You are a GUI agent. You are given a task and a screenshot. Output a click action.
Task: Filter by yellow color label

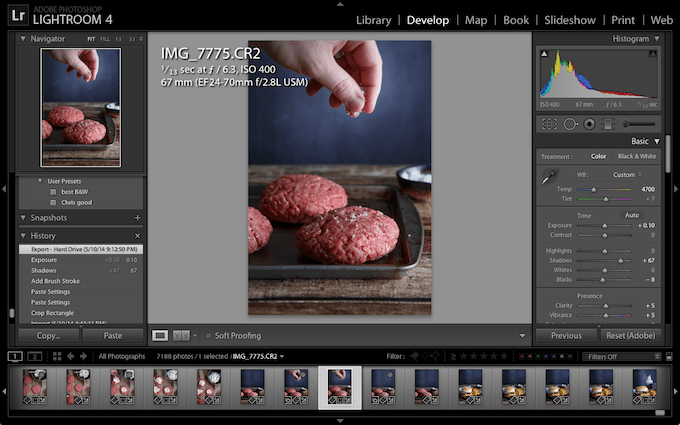[x=530, y=356]
